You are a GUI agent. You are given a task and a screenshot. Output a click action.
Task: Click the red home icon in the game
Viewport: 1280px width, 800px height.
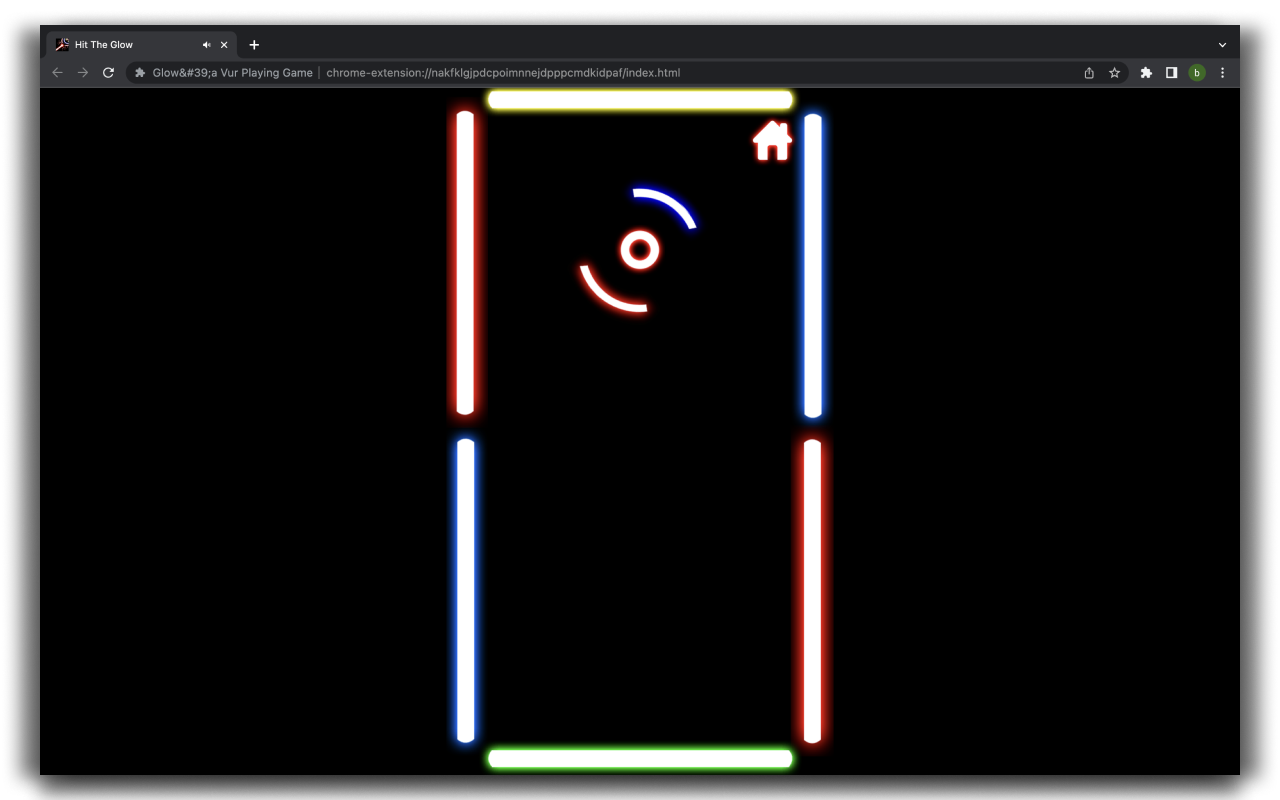point(772,141)
